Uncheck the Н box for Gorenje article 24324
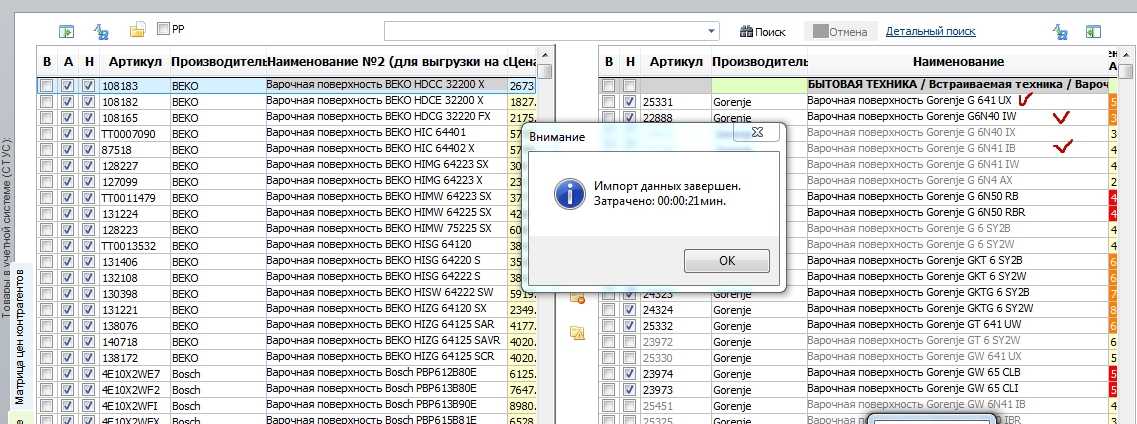Viewport: 1137px width, 424px height. click(629, 309)
